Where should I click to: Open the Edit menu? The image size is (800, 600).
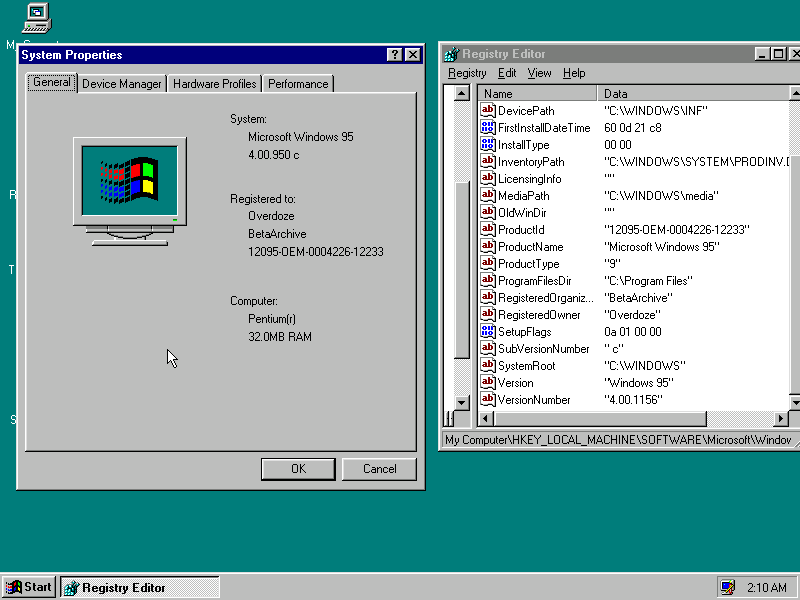pyautogui.click(x=507, y=72)
